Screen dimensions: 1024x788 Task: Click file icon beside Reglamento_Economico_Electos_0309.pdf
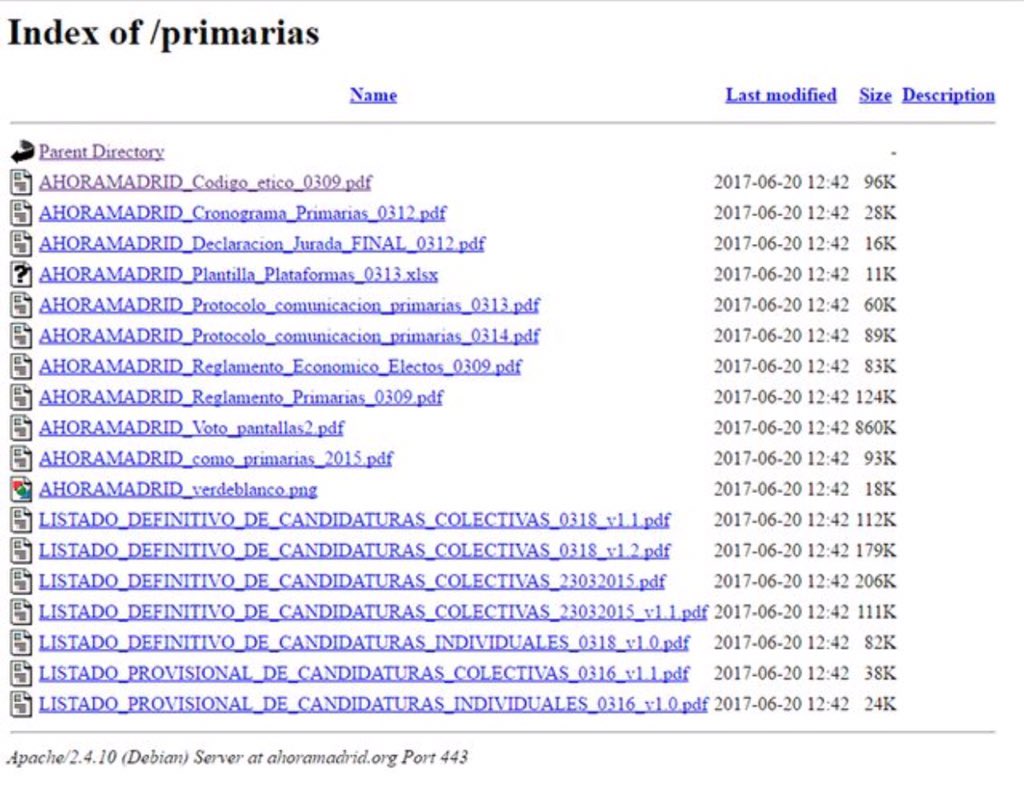click(21, 366)
